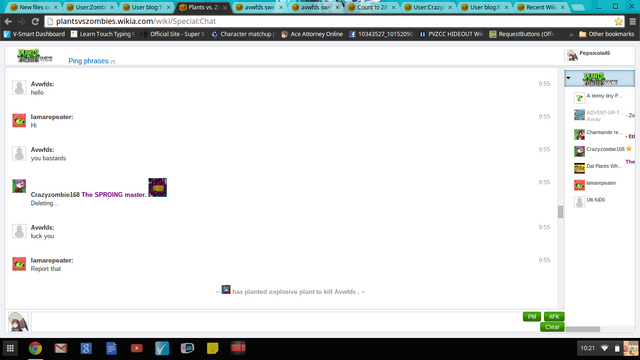This screenshot has height=360, width=640.
Task: Switch to the first 'avwfds swe' tab
Action: 259,7
